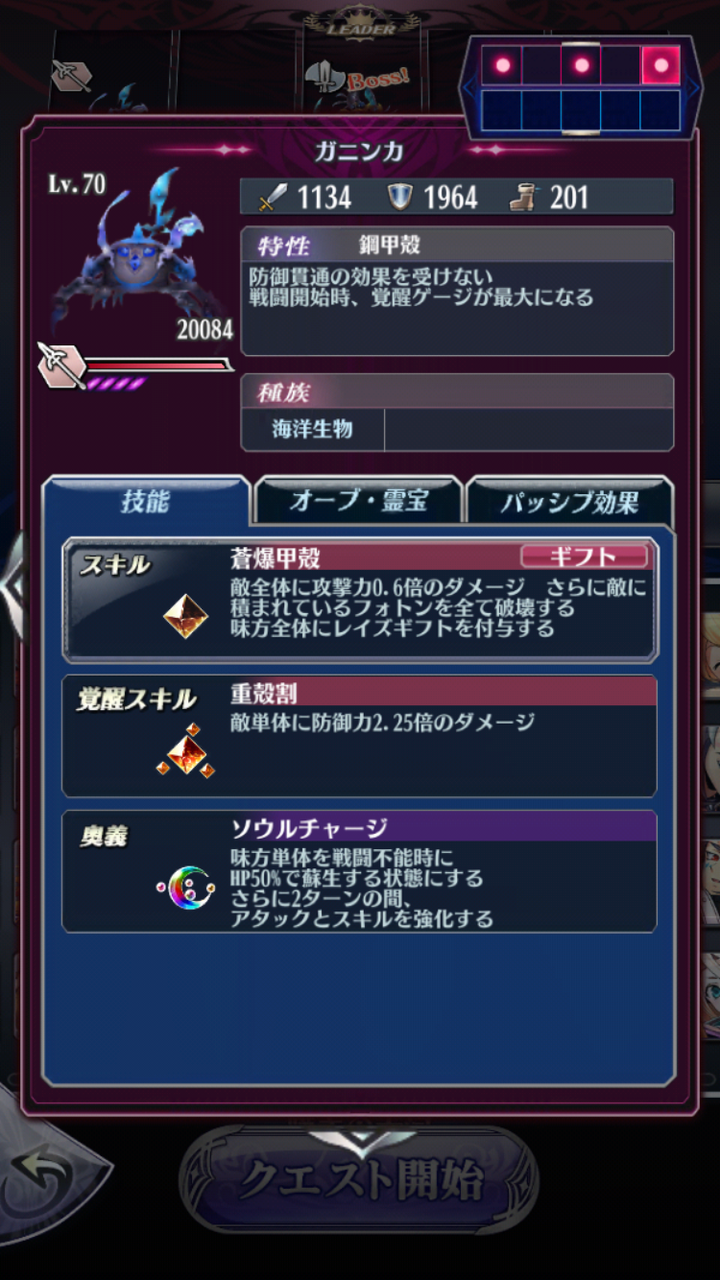Start the quest with クエスト開始

(x=359, y=1180)
